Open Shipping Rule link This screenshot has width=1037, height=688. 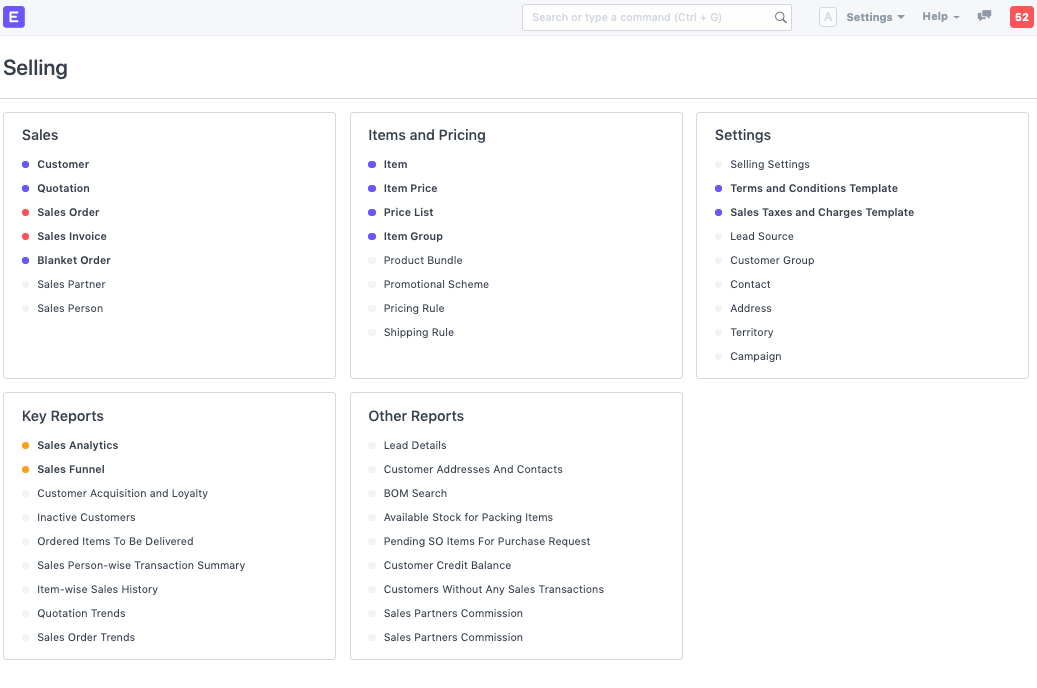click(x=419, y=332)
